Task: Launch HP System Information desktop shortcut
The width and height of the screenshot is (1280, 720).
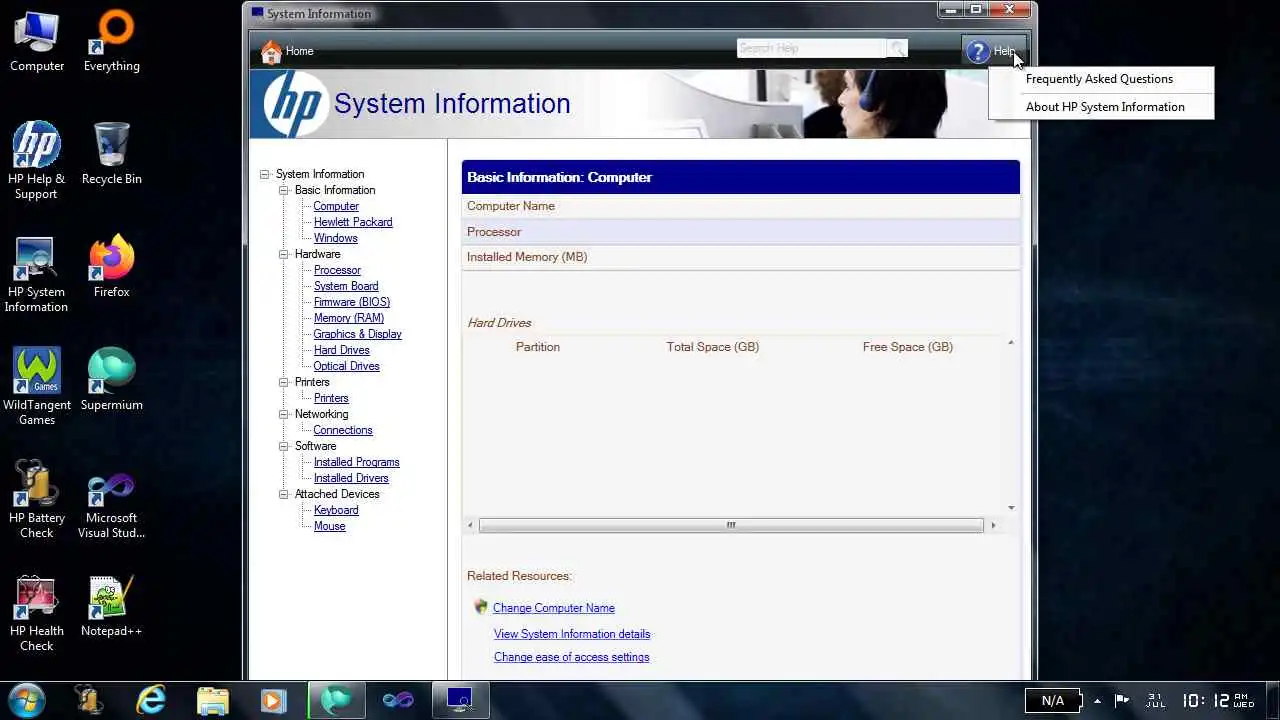Action: click(36, 275)
